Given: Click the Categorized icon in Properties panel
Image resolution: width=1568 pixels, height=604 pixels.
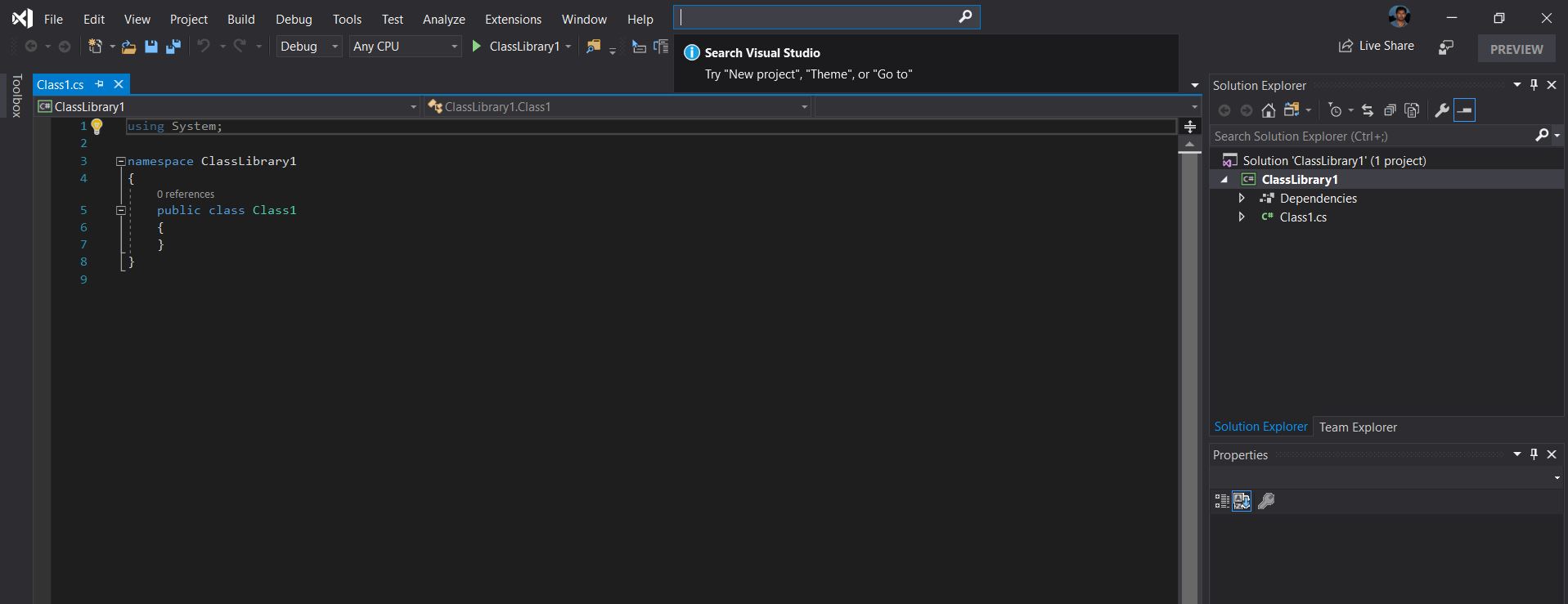Looking at the screenshot, I should click(1222, 501).
